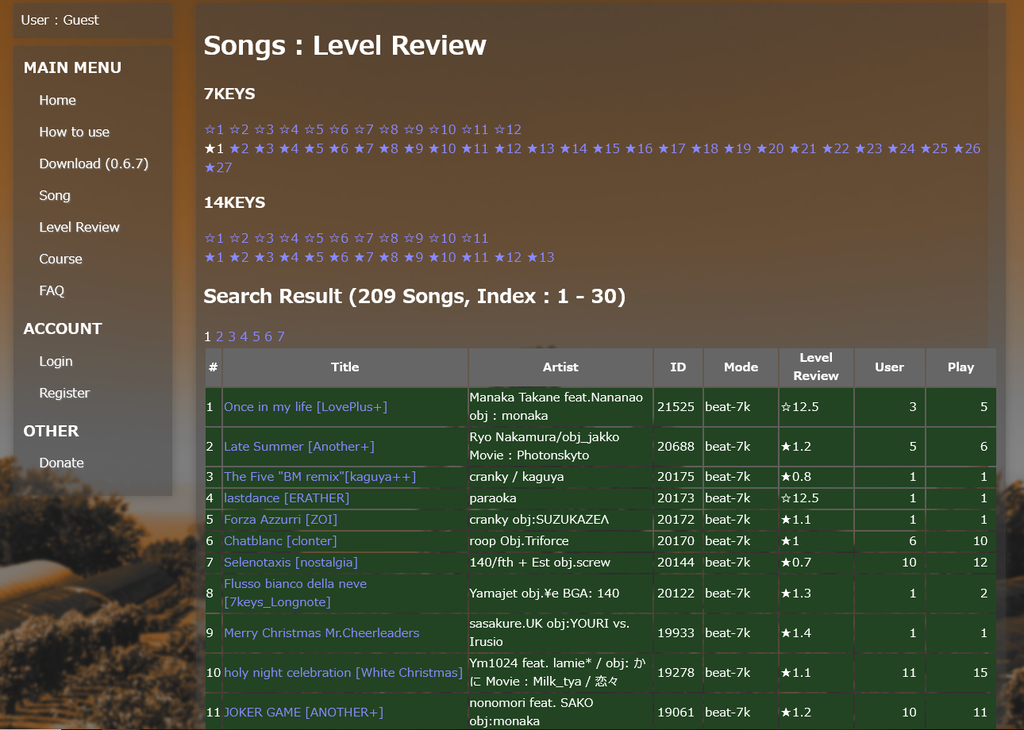
Task: Go to results page 6
Action: [268, 336]
